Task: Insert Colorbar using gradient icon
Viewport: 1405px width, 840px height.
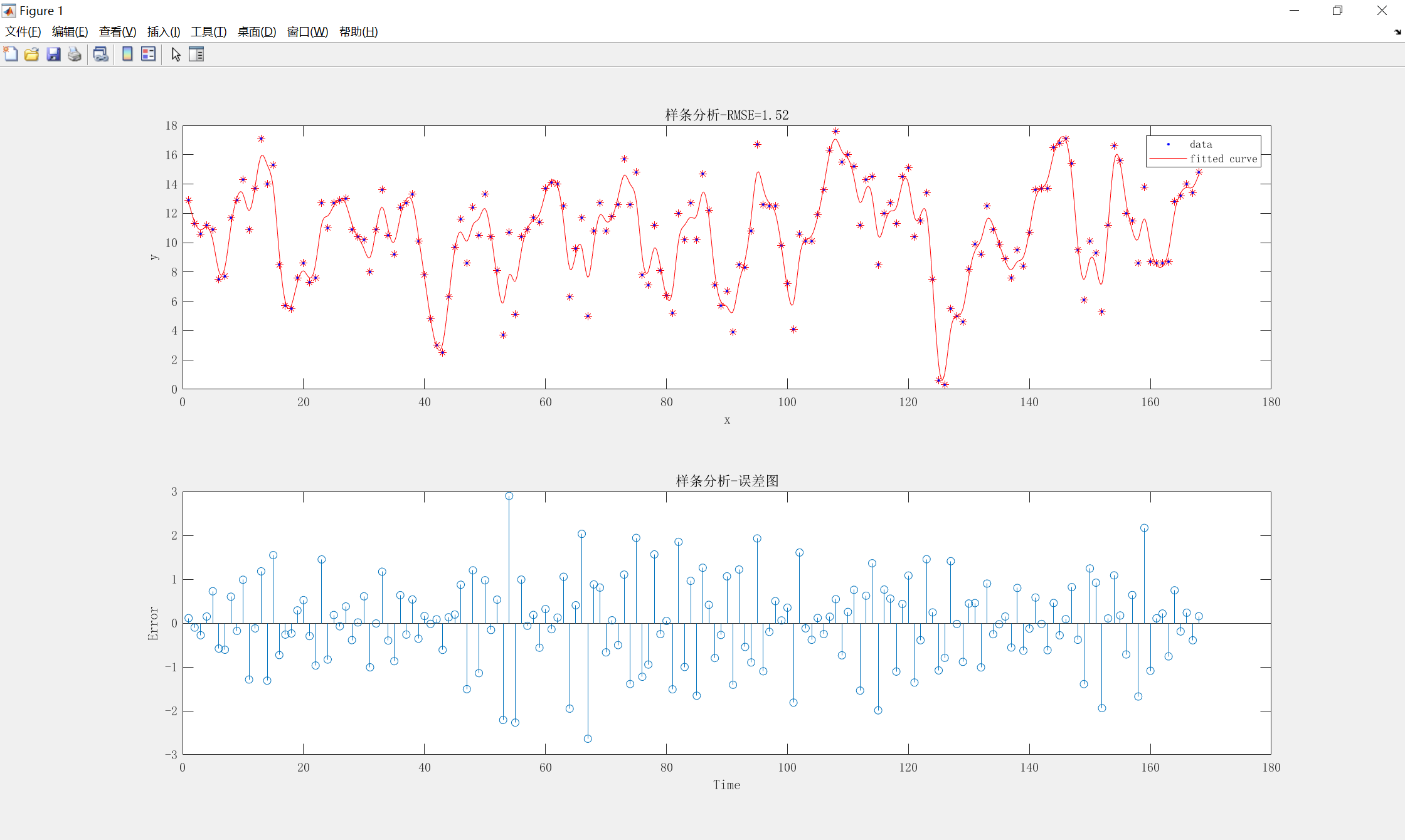Action: pyautogui.click(x=127, y=55)
